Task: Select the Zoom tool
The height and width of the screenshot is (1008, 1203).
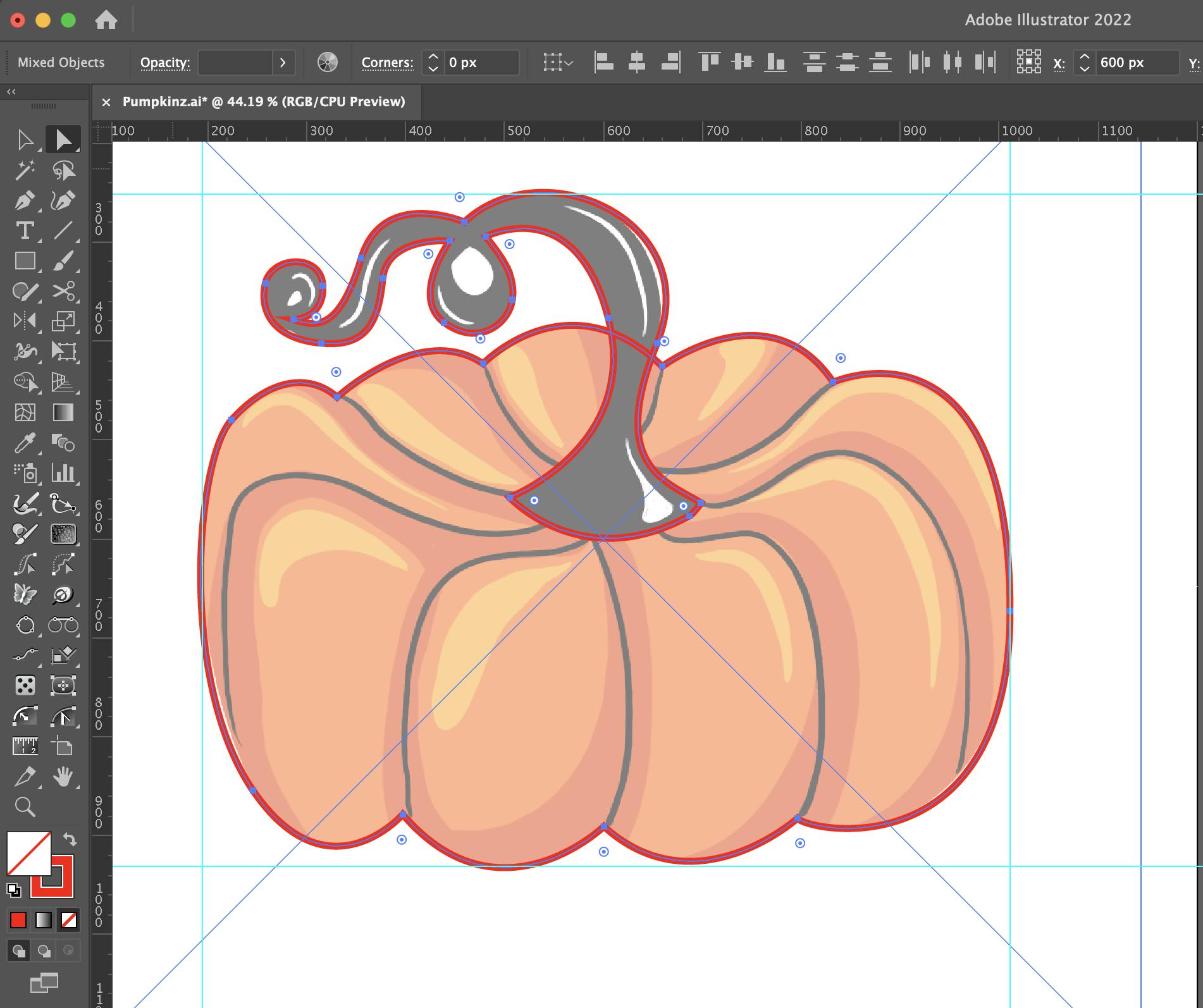Action: pyautogui.click(x=26, y=806)
